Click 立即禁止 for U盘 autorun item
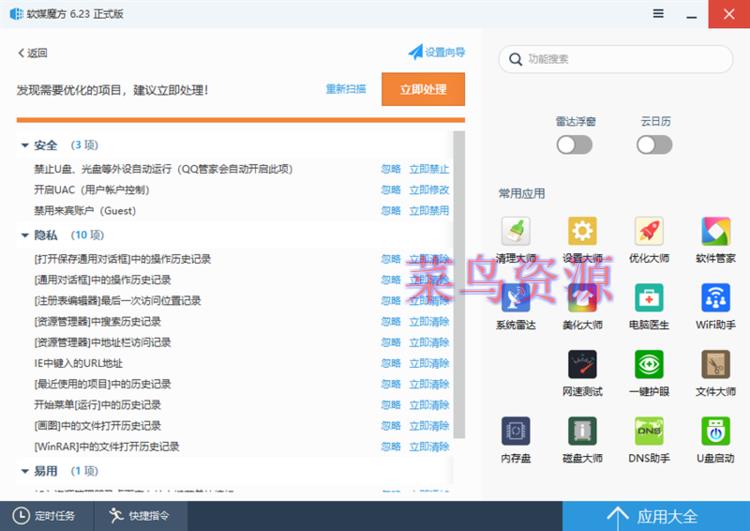The height and width of the screenshot is (531, 750). tap(429, 169)
